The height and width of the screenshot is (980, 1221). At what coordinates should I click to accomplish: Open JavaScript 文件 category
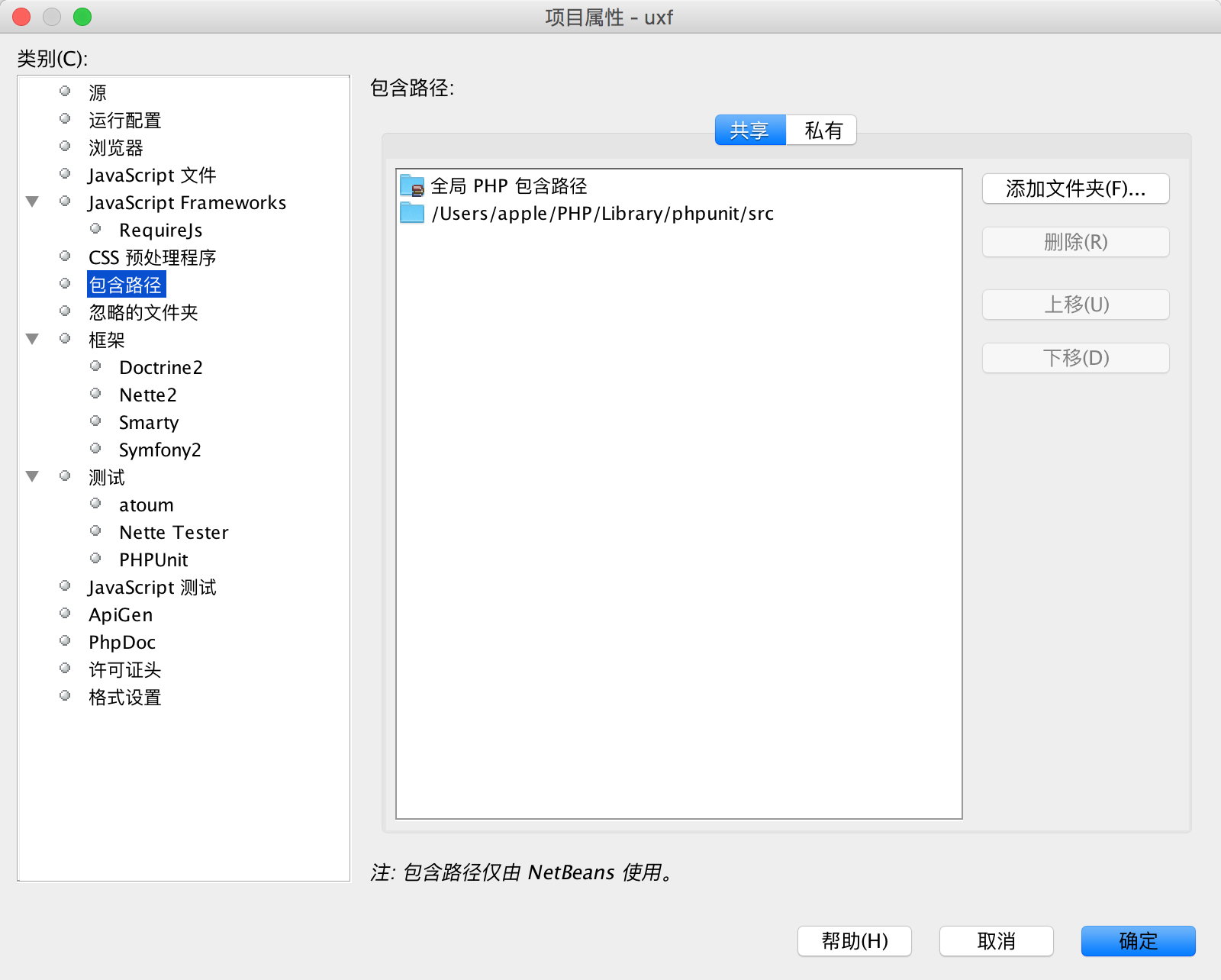tap(152, 175)
